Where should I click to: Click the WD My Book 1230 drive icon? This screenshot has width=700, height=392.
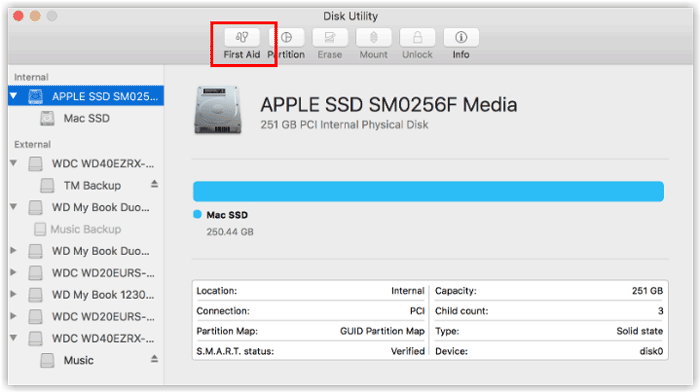tap(36, 295)
